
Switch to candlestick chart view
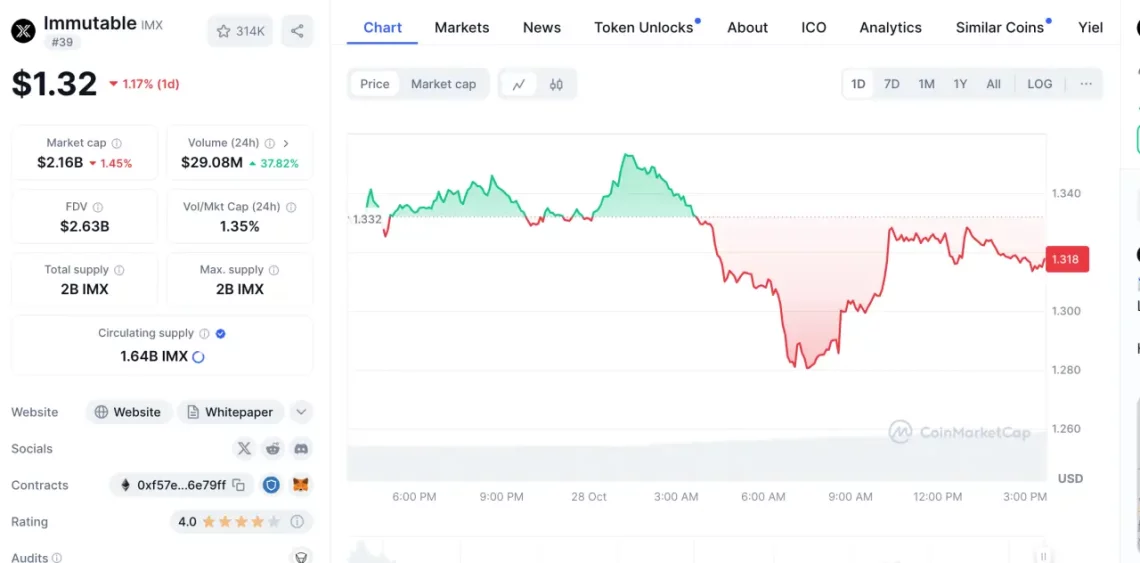[556, 84]
